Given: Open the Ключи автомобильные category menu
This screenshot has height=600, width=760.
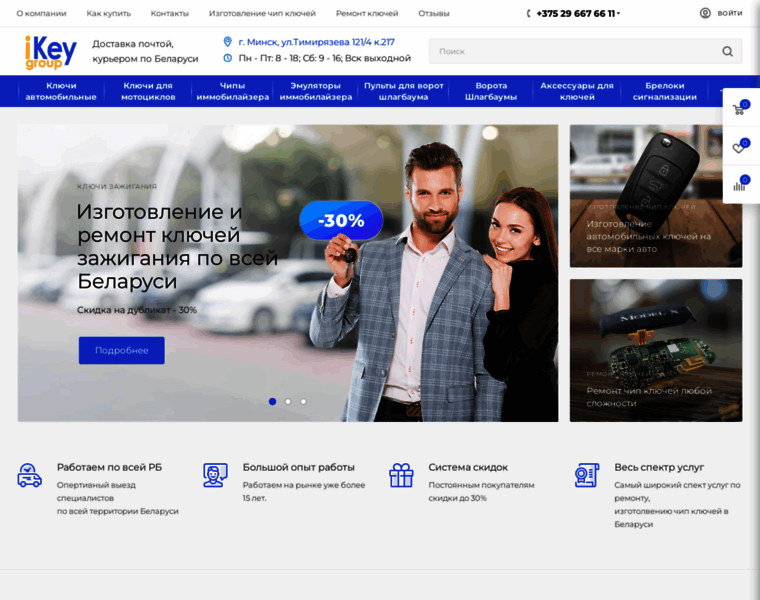Looking at the screenshot, I should click(61, 91).
